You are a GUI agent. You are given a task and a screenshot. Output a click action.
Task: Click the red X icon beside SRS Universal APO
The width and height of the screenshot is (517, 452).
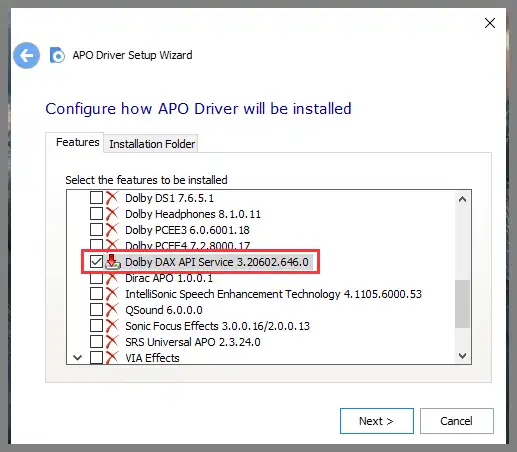112,342
